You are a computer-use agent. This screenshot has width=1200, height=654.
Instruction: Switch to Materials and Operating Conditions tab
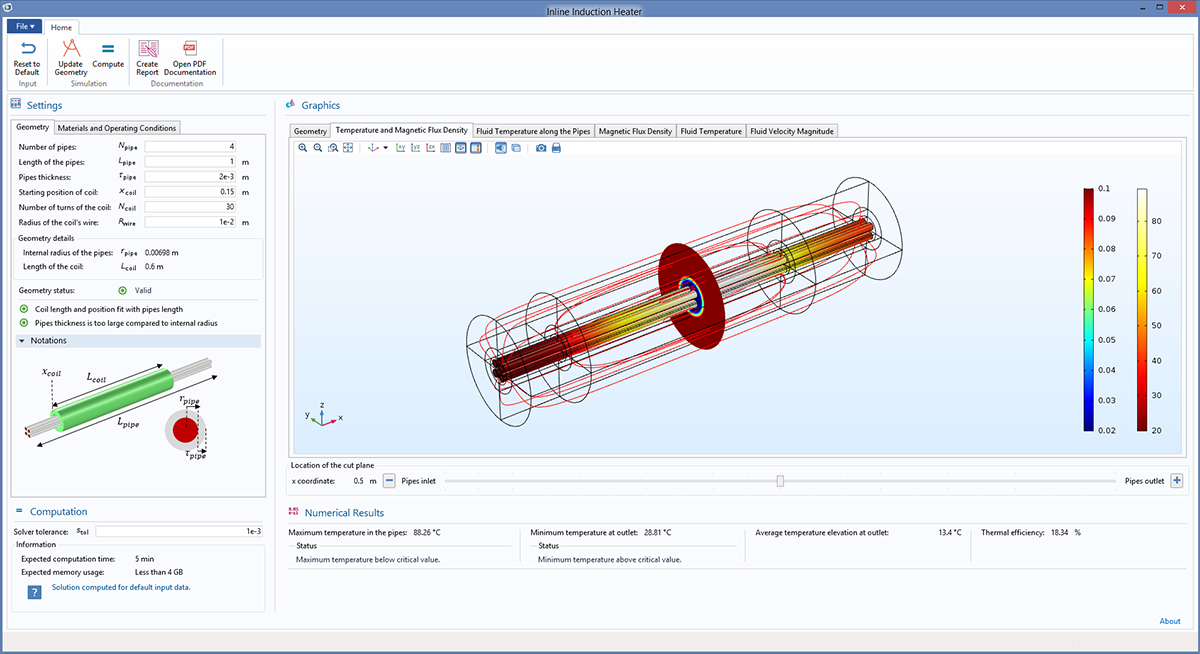click(x=117, y=128)
